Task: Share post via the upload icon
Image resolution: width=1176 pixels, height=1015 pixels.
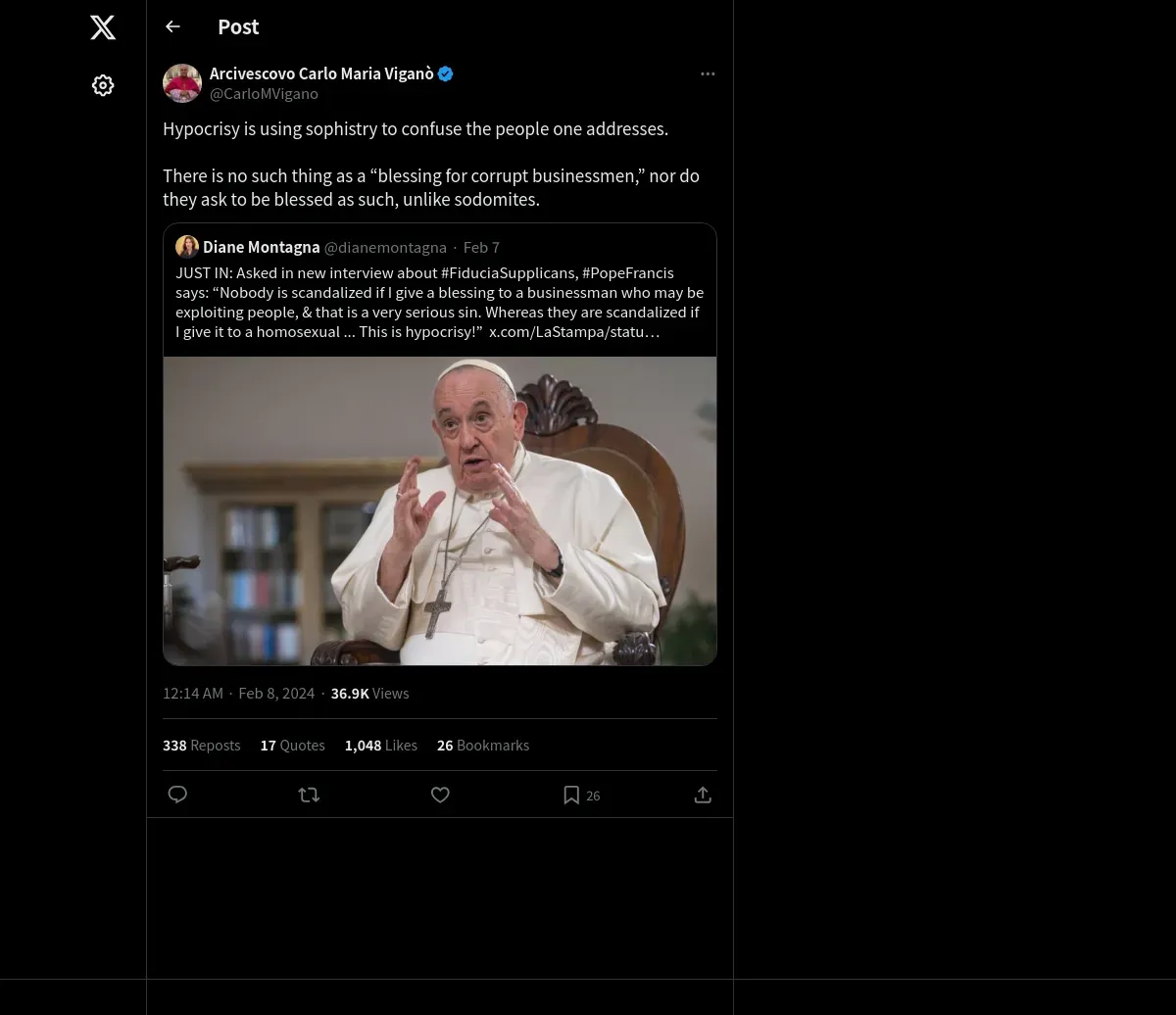Action: [703, 795]
